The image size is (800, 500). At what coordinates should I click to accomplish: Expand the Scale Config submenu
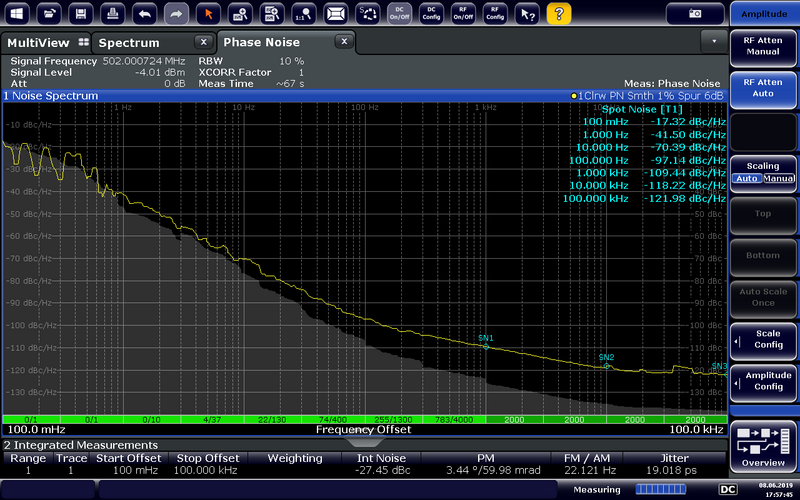763,340
